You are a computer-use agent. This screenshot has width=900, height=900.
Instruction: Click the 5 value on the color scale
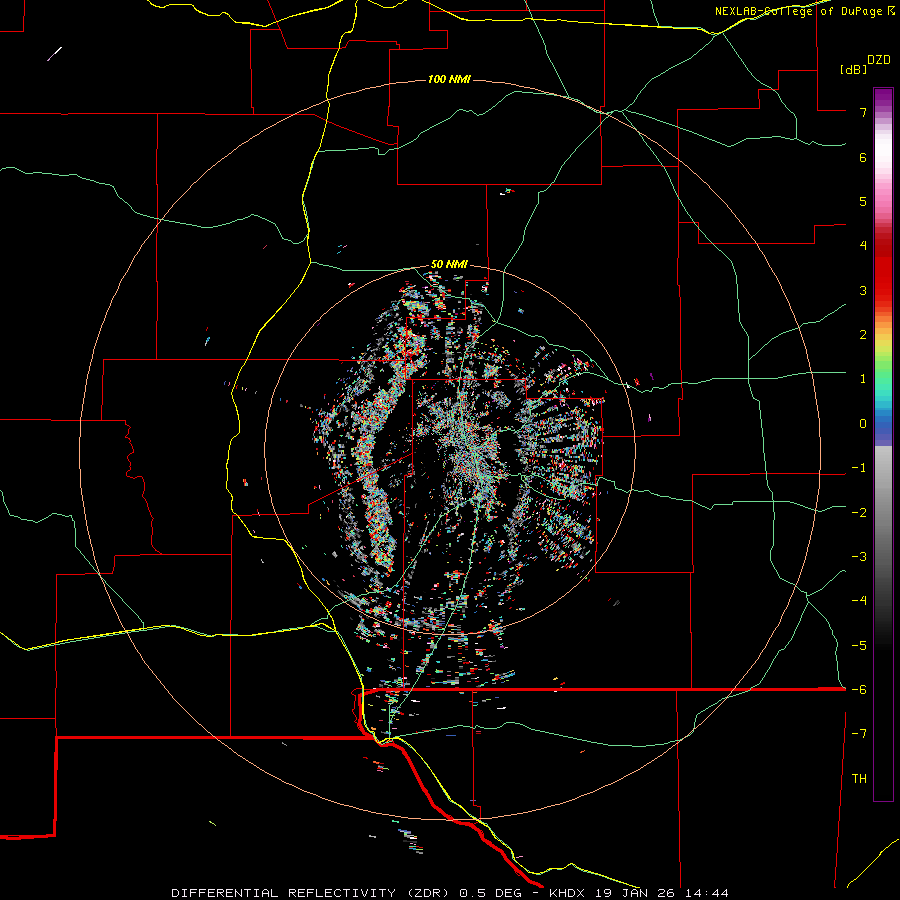pos(863,201)
